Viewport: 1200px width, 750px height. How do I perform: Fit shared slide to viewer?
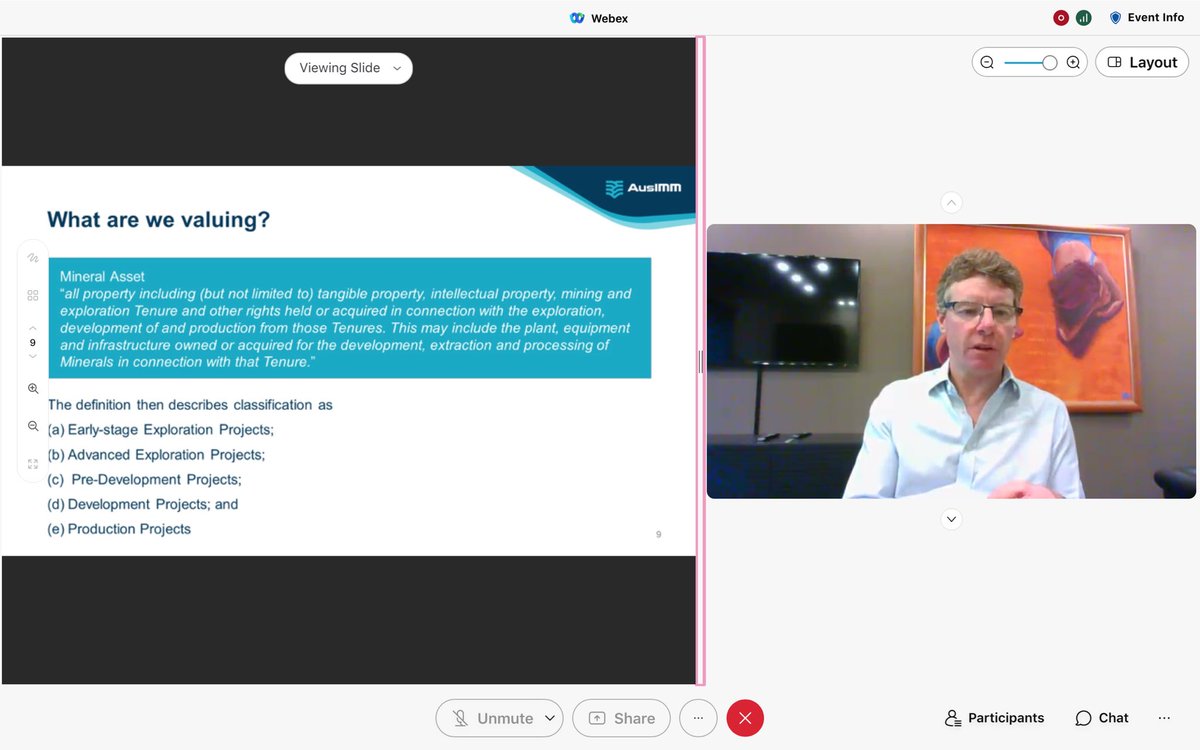33,463
